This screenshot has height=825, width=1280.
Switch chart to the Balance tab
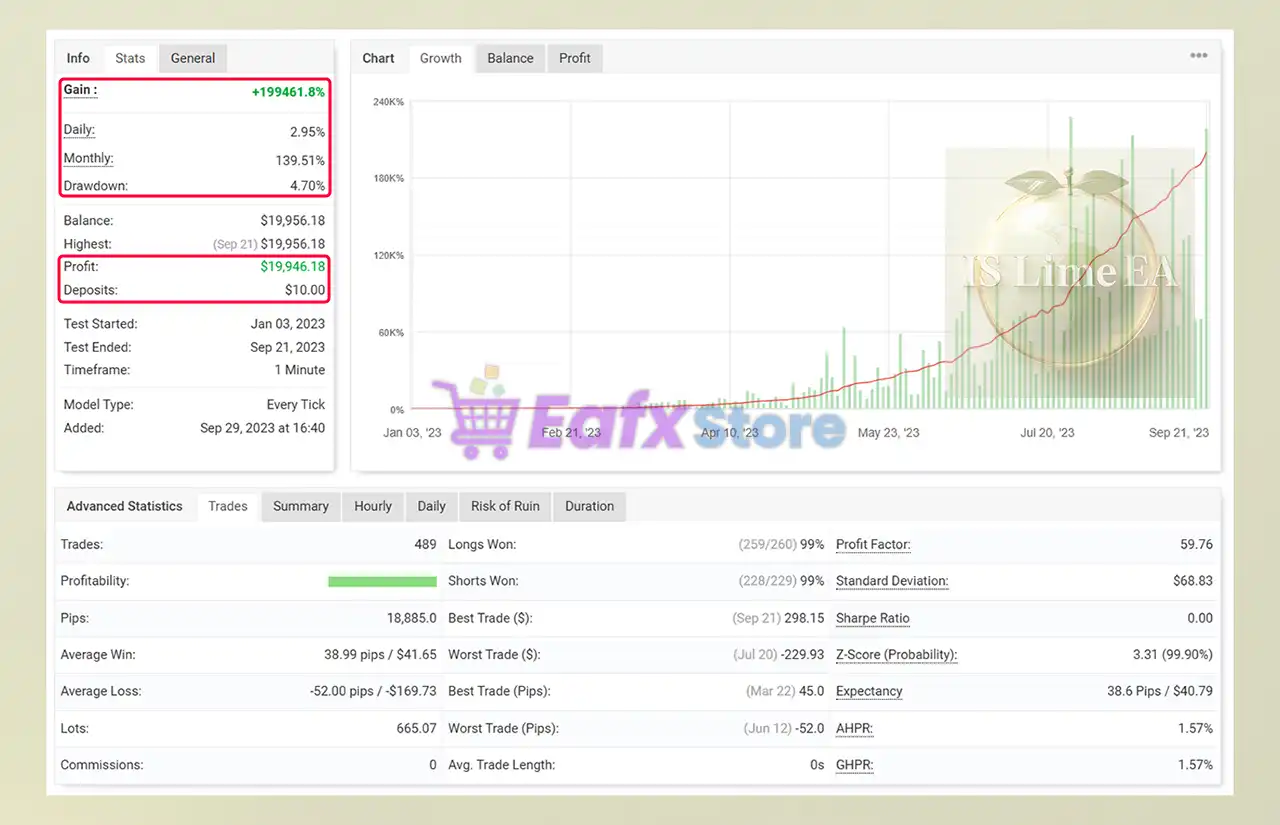(x=510, y=58)
